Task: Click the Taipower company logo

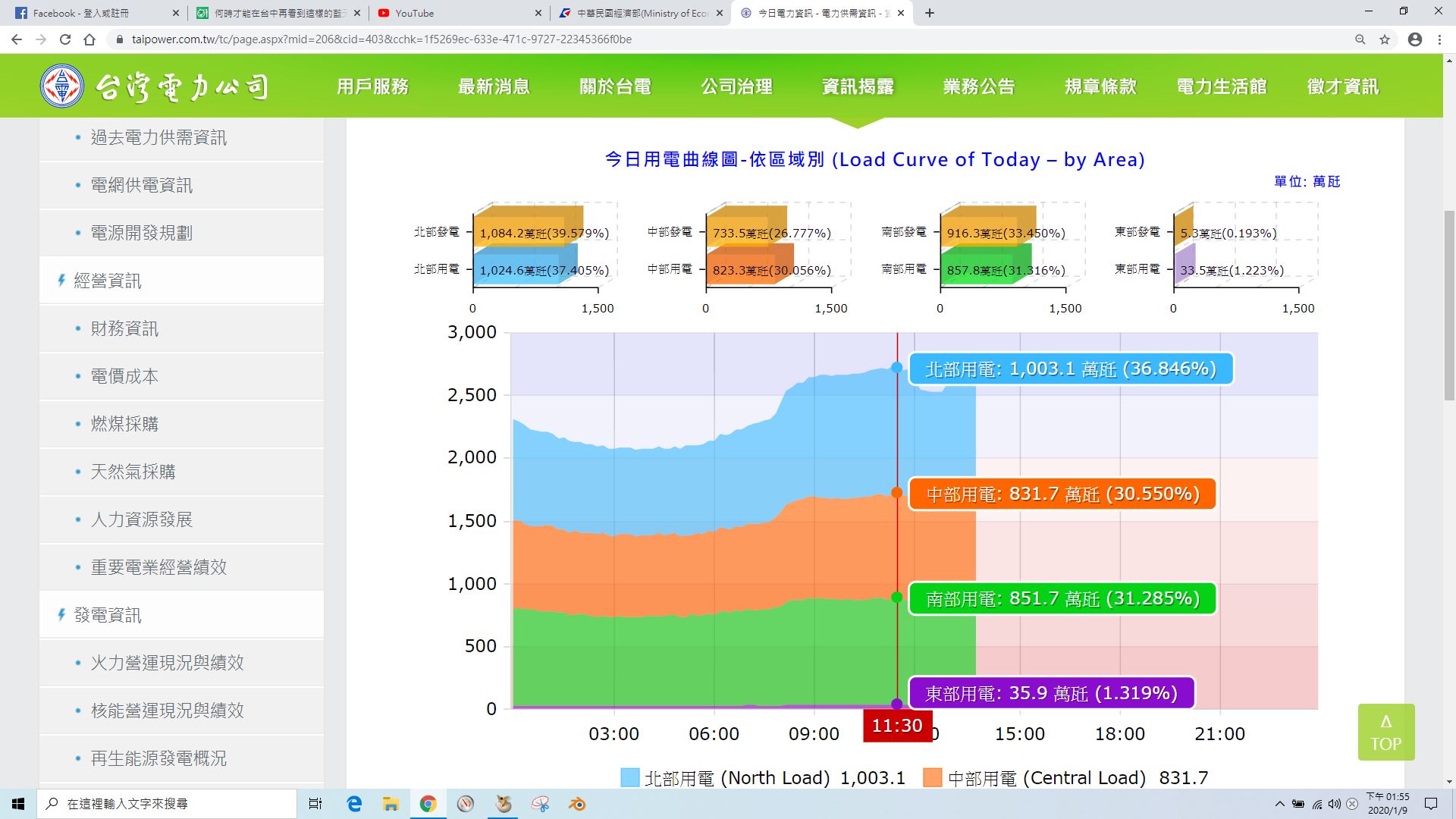Action: 155,86
